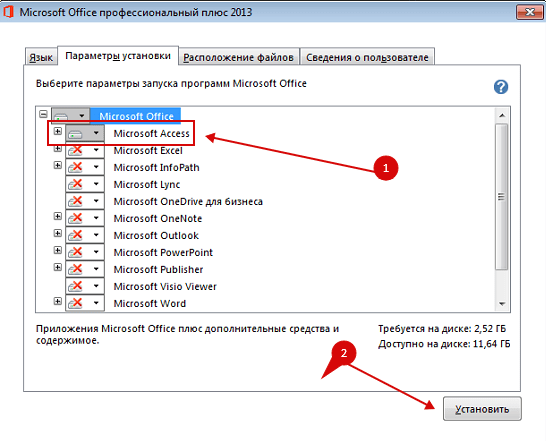Select the Microsoft Word label
The image size is (546, 441).
[150, 304]
